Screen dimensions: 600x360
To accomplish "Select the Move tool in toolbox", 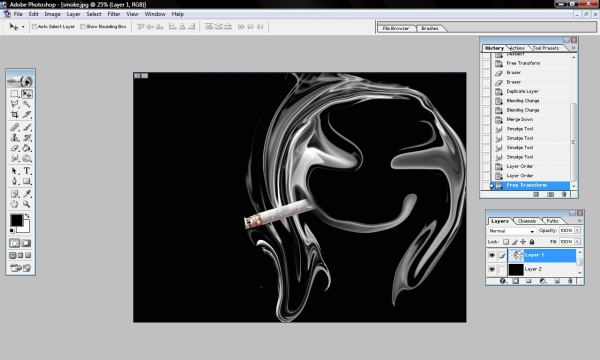I will coord(27,94).
